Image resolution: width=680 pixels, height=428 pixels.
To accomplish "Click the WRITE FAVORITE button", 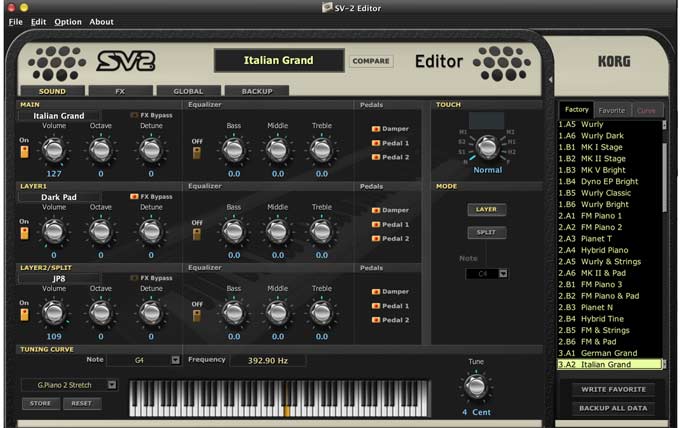I will pyautogui.click(x=613, y=389).
